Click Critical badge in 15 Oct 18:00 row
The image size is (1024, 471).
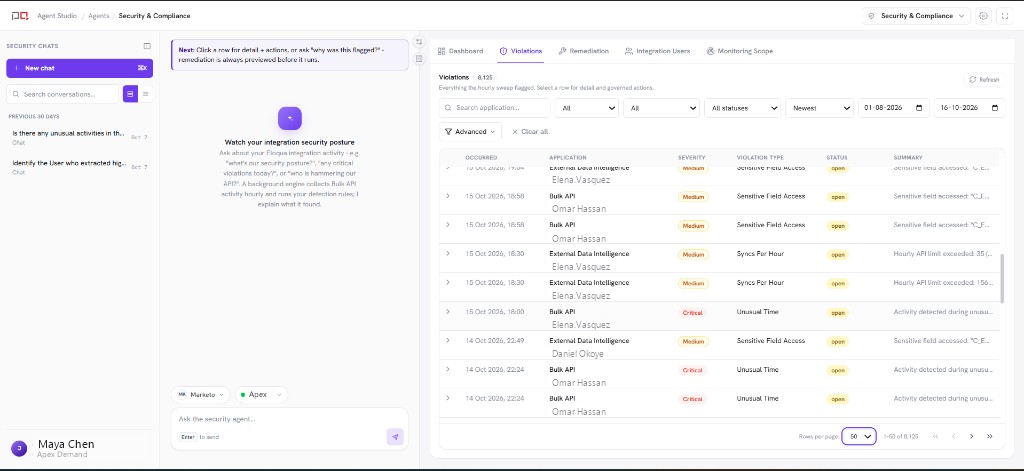tap(692, 312)
